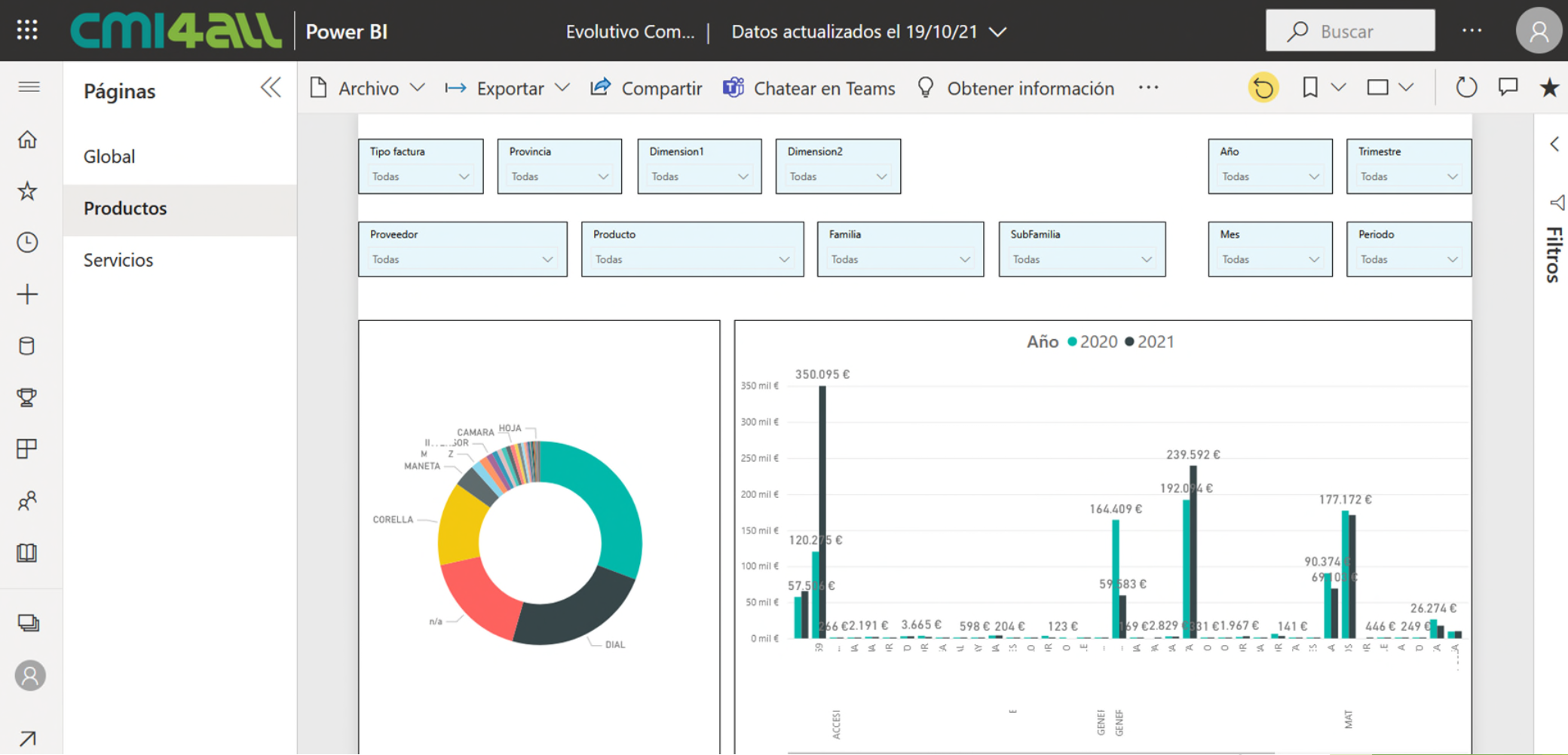1568x755 pixels.
Task: Open Favorites star in left sidebar
Action: point(28,191)
